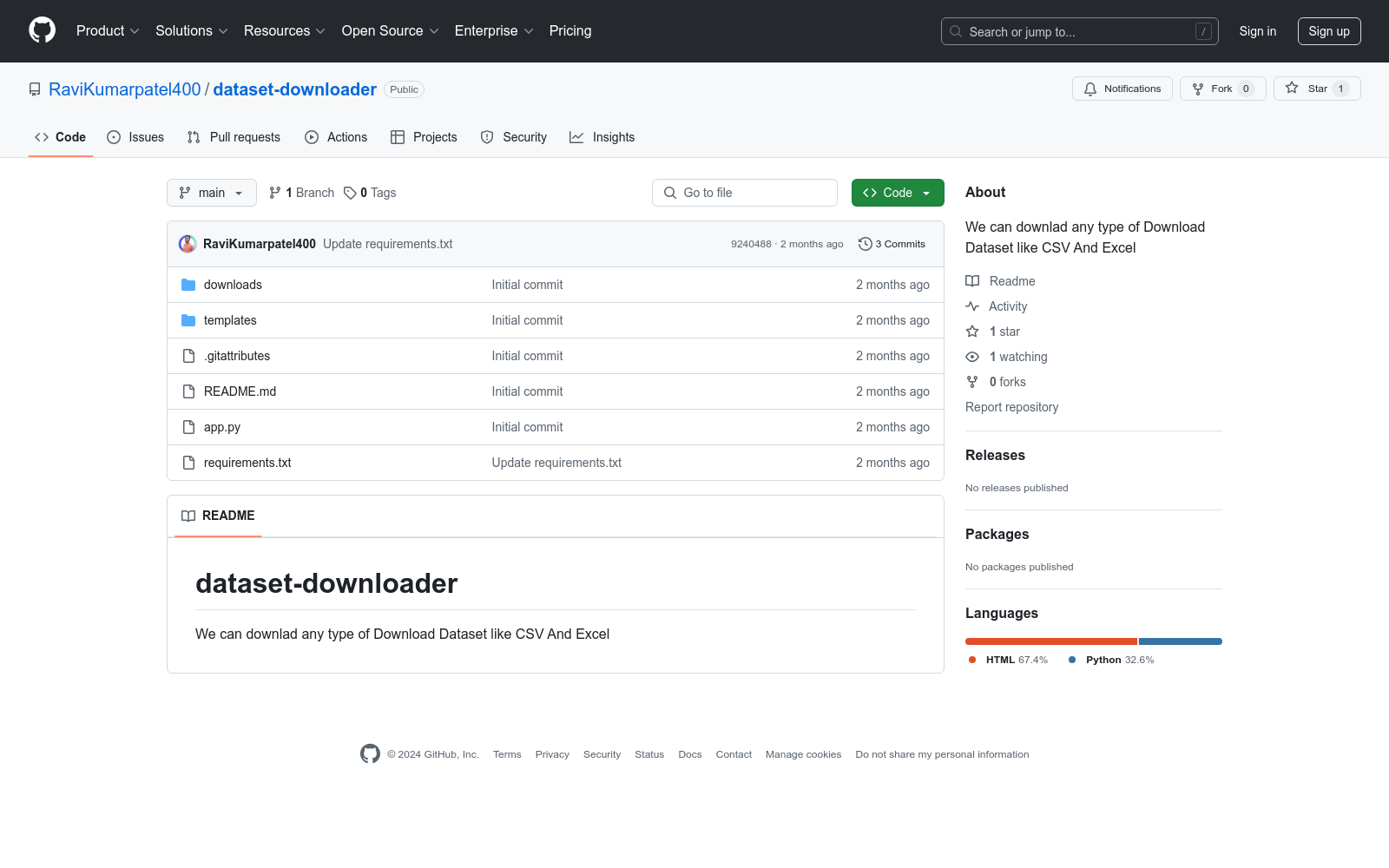Expand the Open Source menu
Viewport: 1389px width, 868px height.
click(x=391, y=31)
